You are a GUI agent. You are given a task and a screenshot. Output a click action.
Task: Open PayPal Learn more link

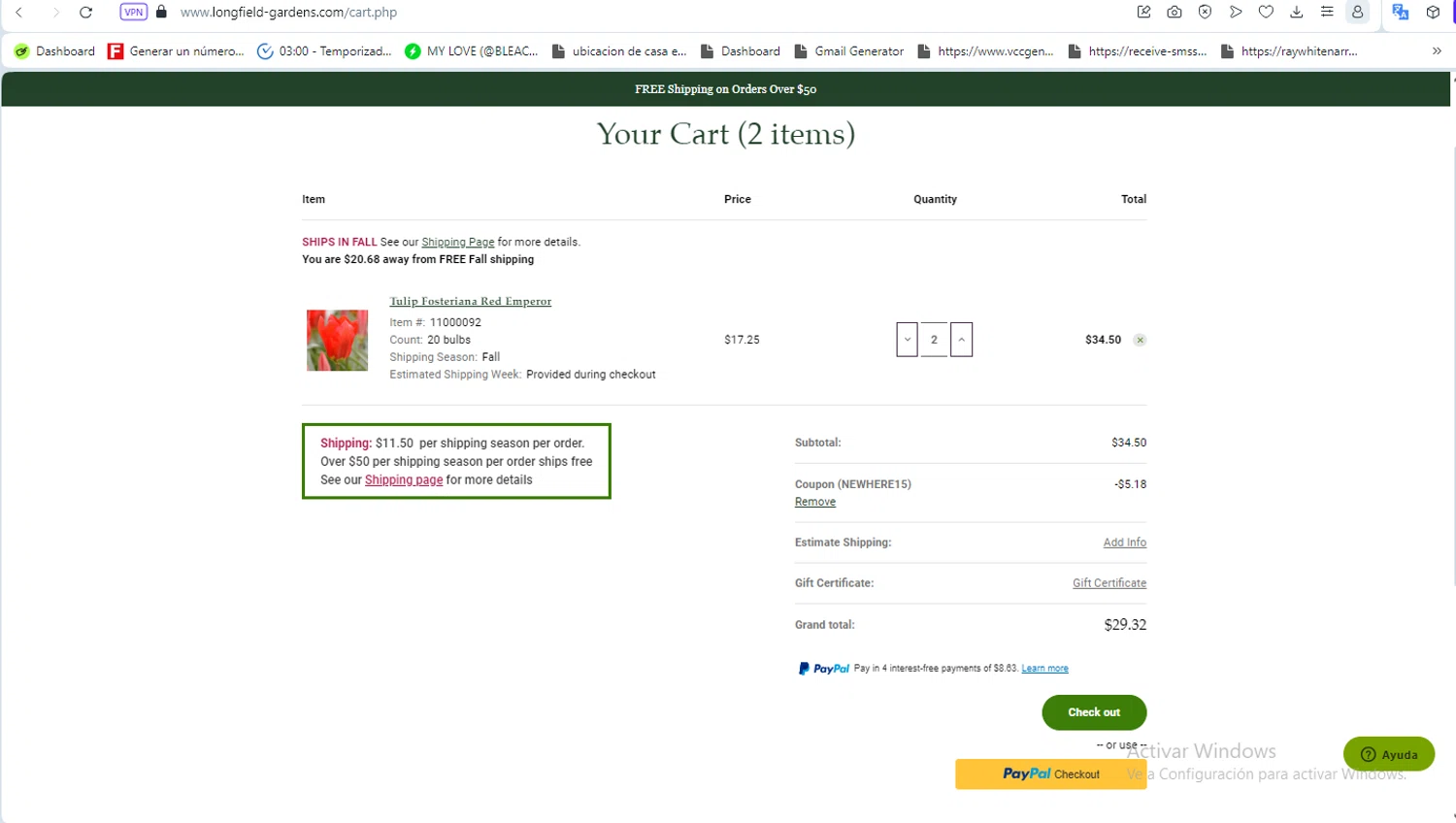coord(1044,669)
